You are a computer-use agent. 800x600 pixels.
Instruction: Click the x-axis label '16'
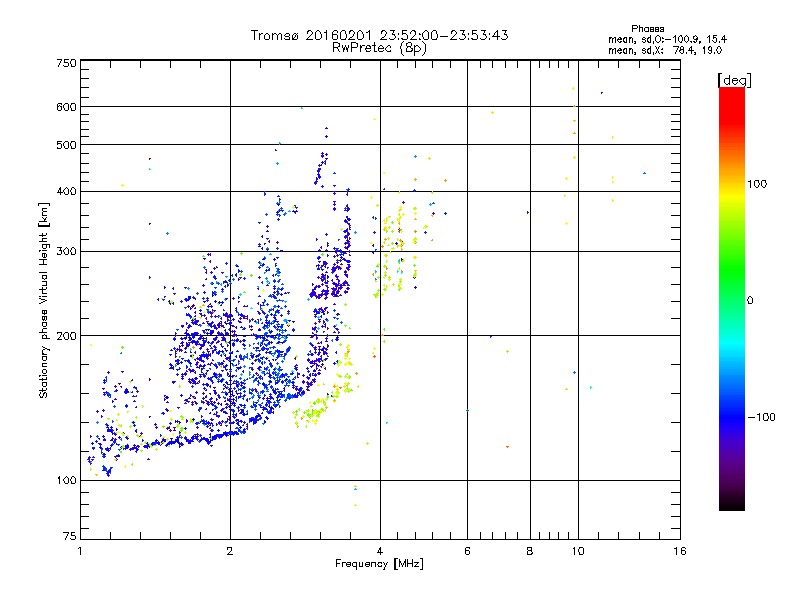point(680,551)
